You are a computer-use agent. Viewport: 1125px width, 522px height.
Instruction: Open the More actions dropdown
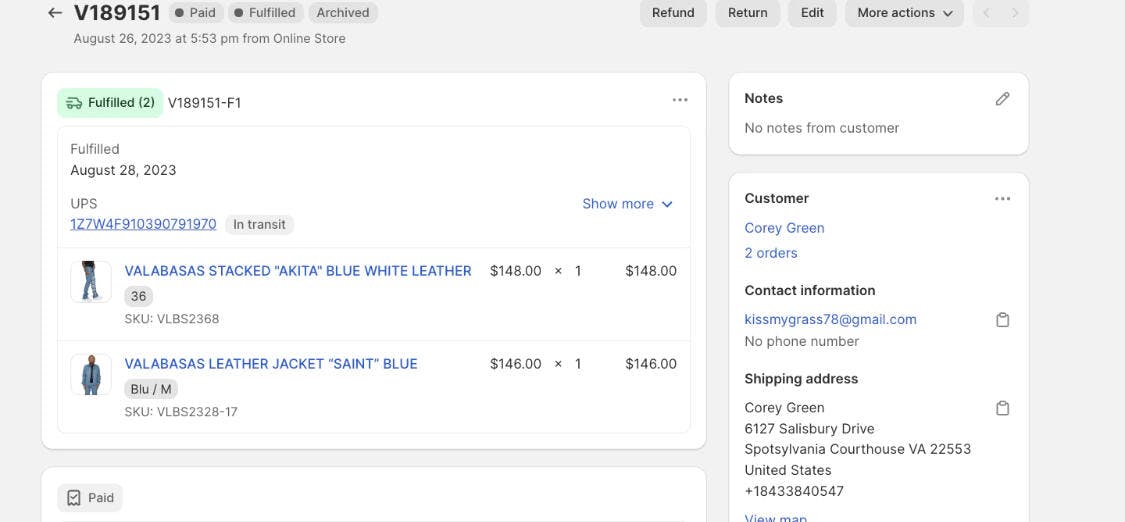[904, 13]
